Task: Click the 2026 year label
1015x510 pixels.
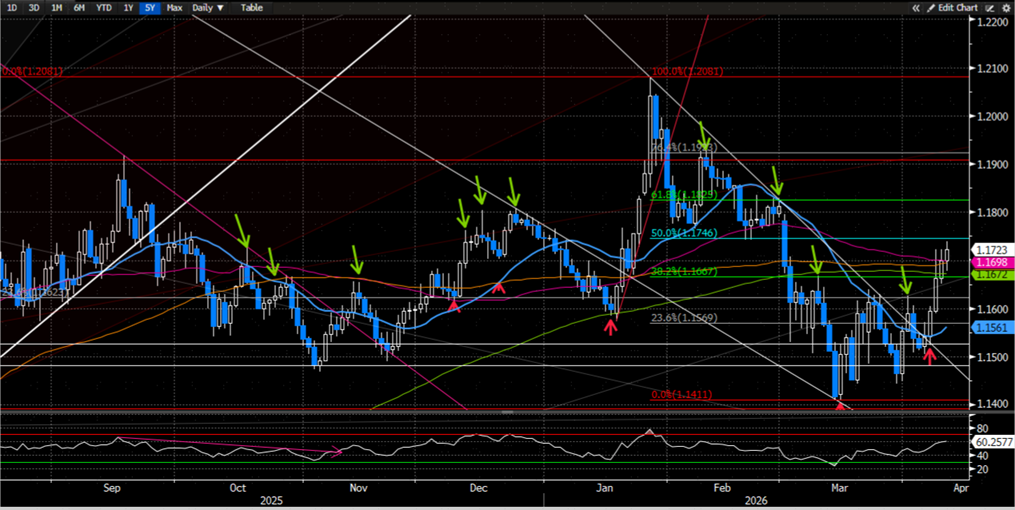Action: (755, 501)
